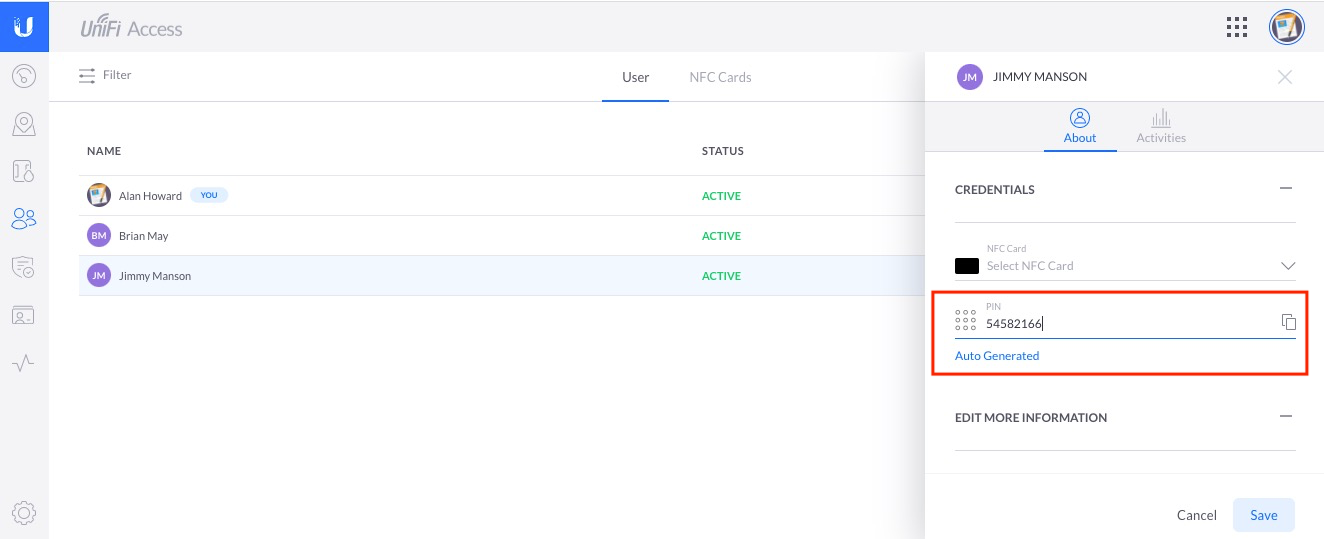Click into the PIN input field
Viewport: 1324px width, 539px height.
[x=1120, y=323]
